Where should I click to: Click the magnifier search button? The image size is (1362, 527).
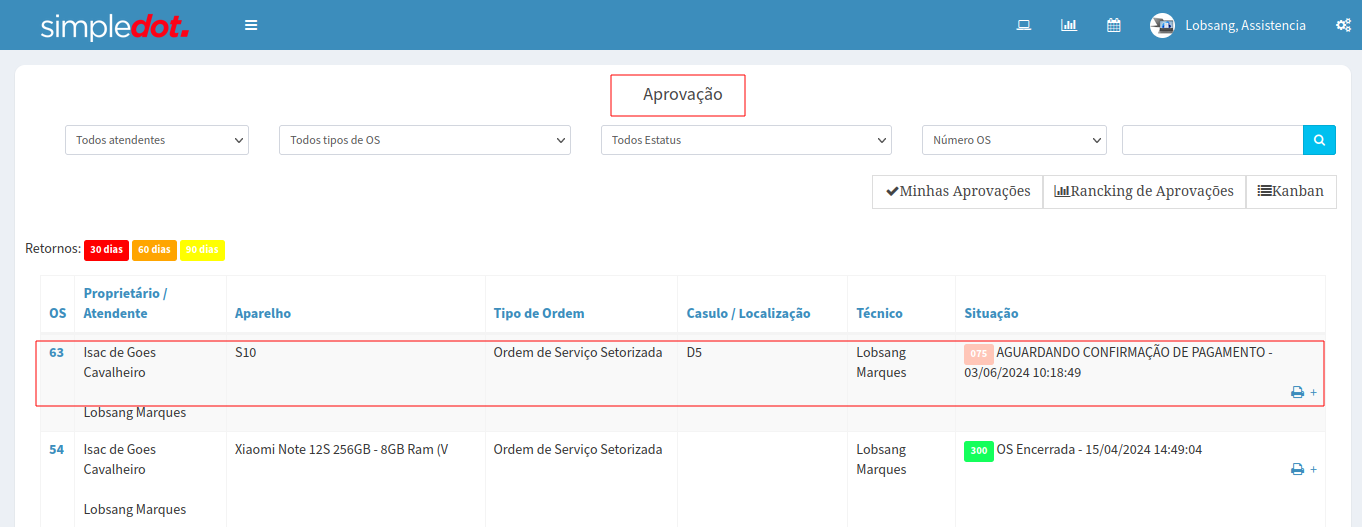(x=1319, y=140)
